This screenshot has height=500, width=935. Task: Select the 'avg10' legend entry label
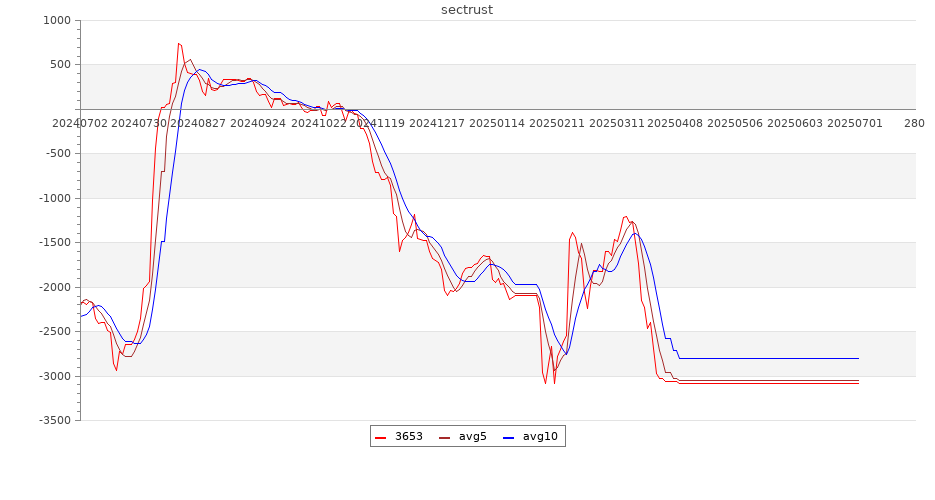[540, 437]
